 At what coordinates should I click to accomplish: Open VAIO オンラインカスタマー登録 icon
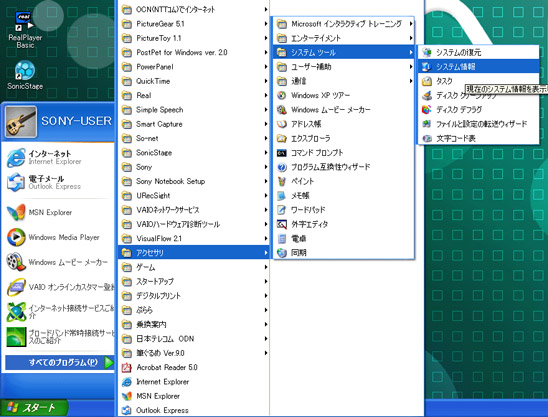(x=16, y=287)
